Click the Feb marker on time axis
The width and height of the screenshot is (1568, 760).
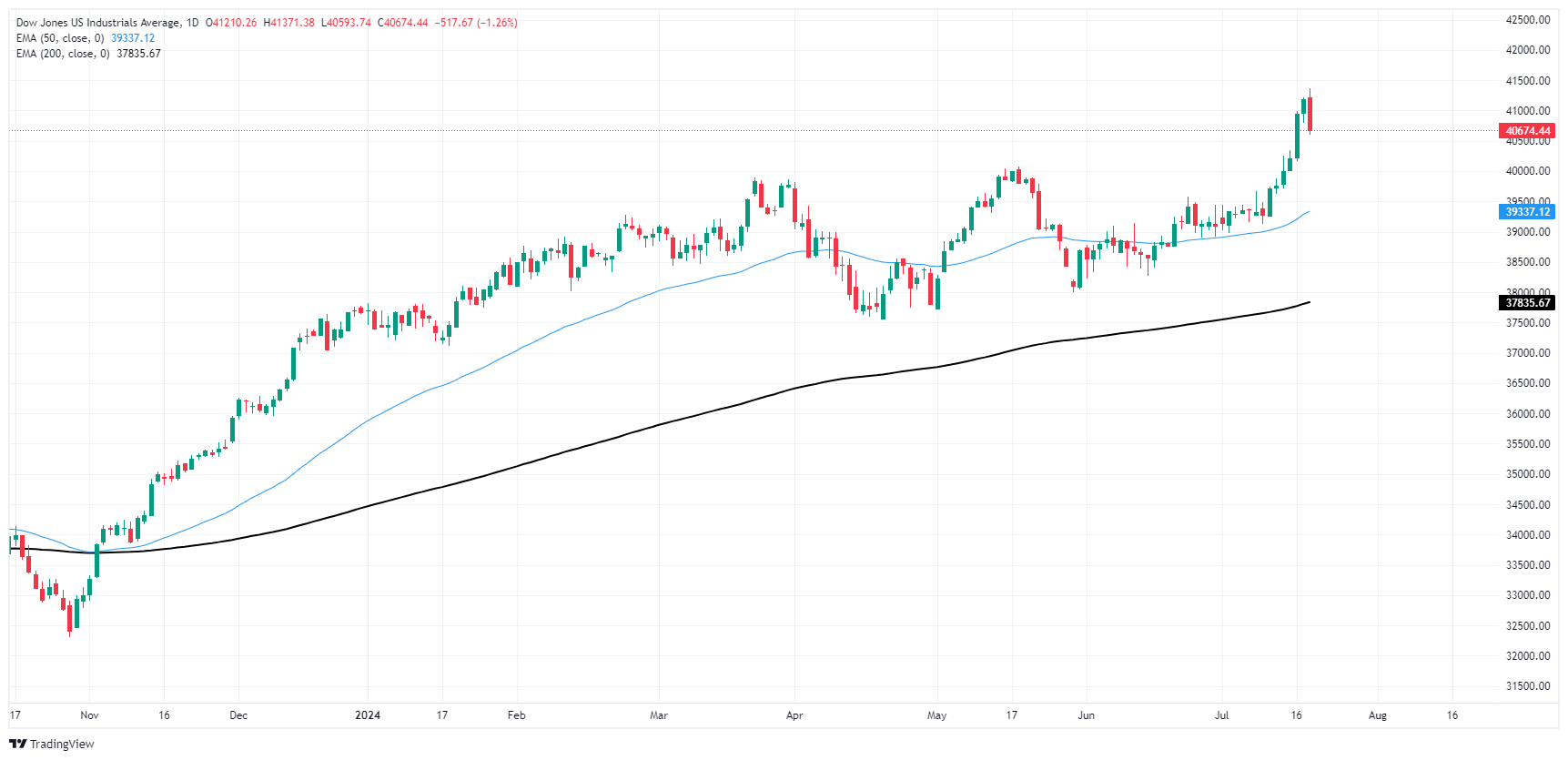[x=516, y=715]
